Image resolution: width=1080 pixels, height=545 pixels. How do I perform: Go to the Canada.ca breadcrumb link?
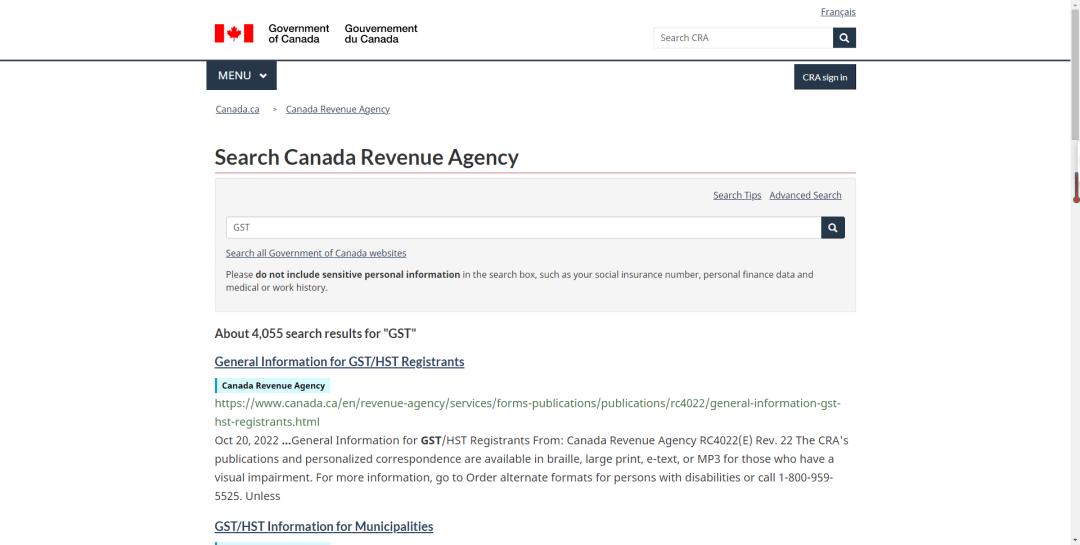point(237,109)
